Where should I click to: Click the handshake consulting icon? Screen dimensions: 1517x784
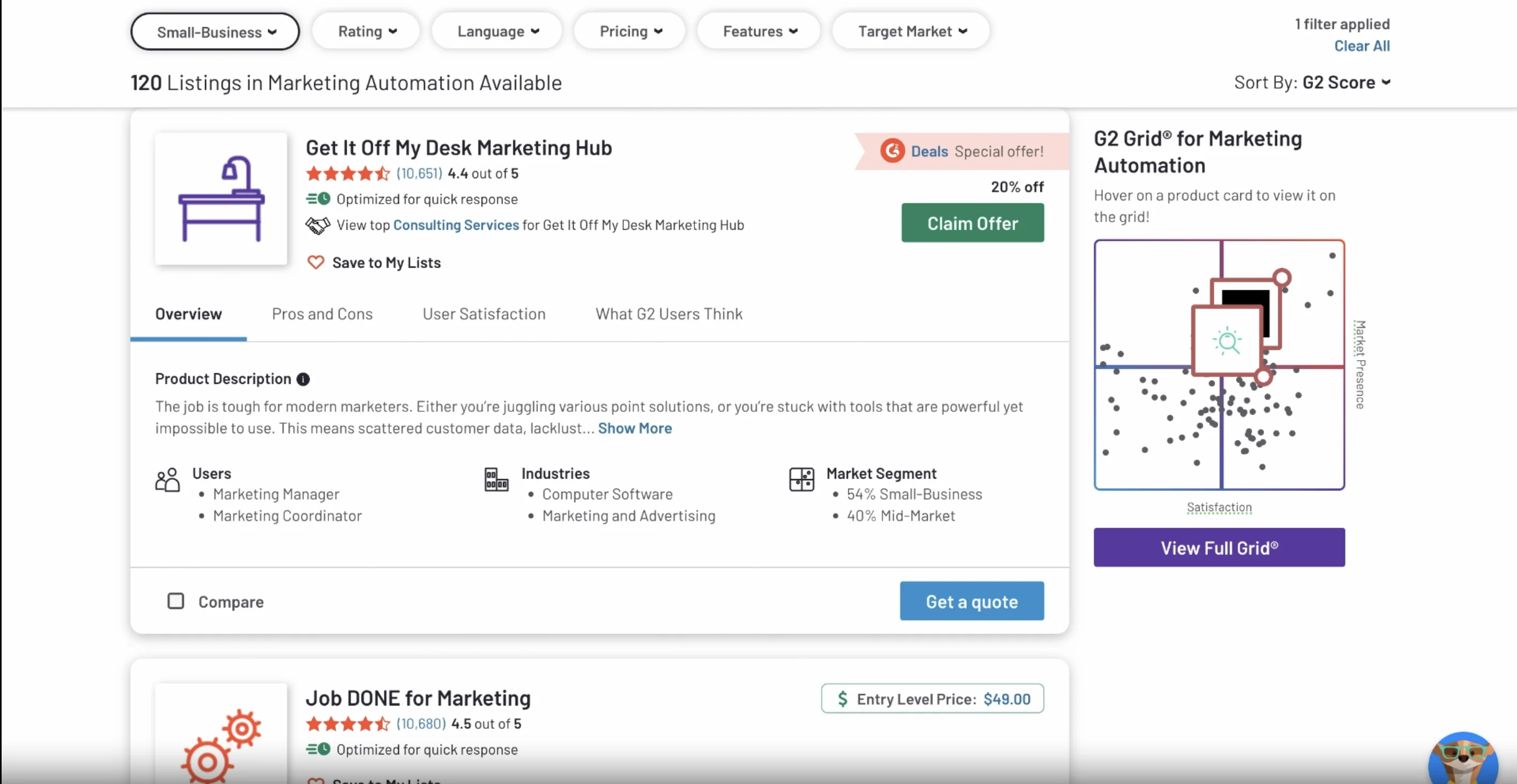(317, 225)
